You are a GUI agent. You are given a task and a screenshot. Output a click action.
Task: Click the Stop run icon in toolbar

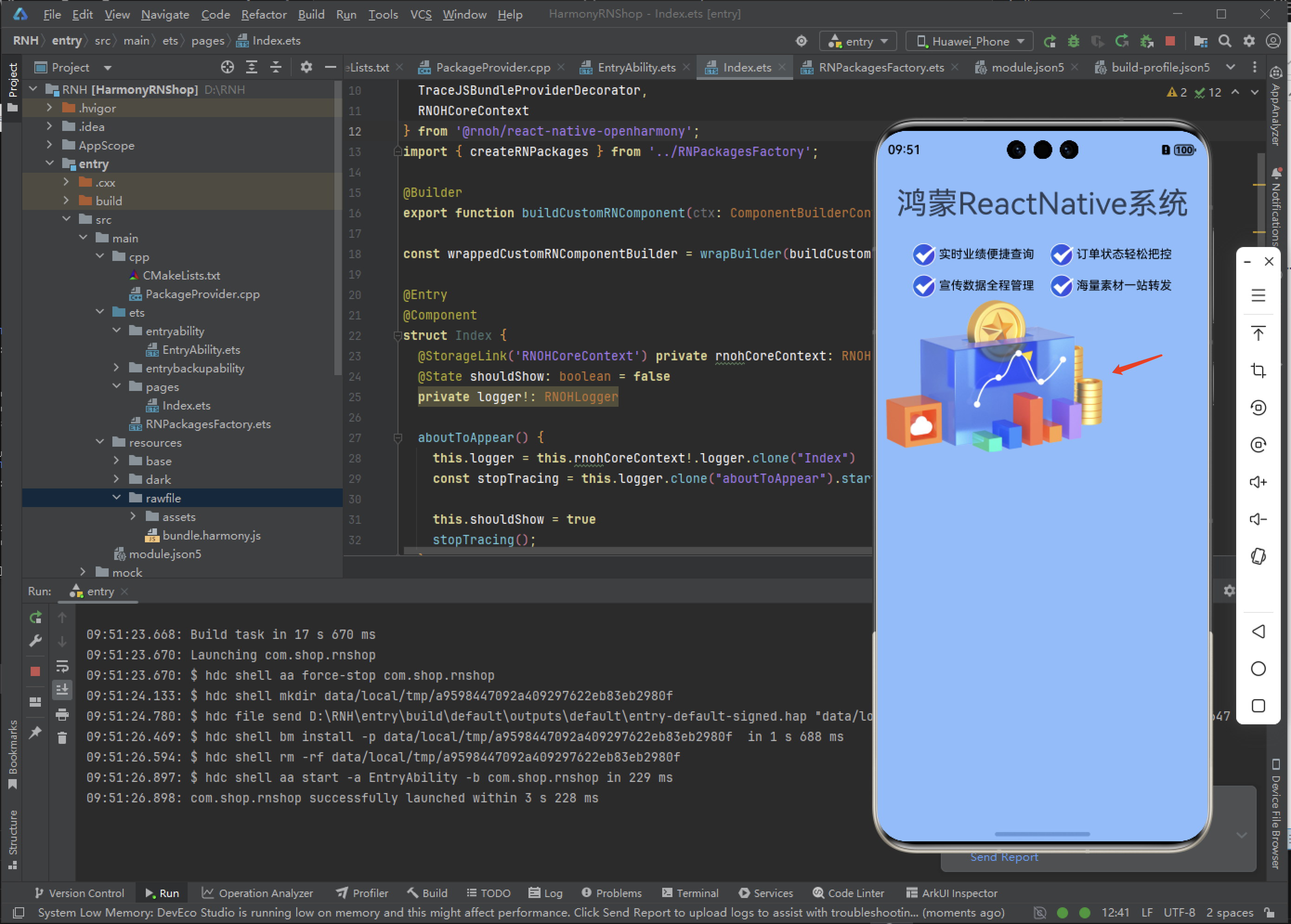(x=1170, y=41)
